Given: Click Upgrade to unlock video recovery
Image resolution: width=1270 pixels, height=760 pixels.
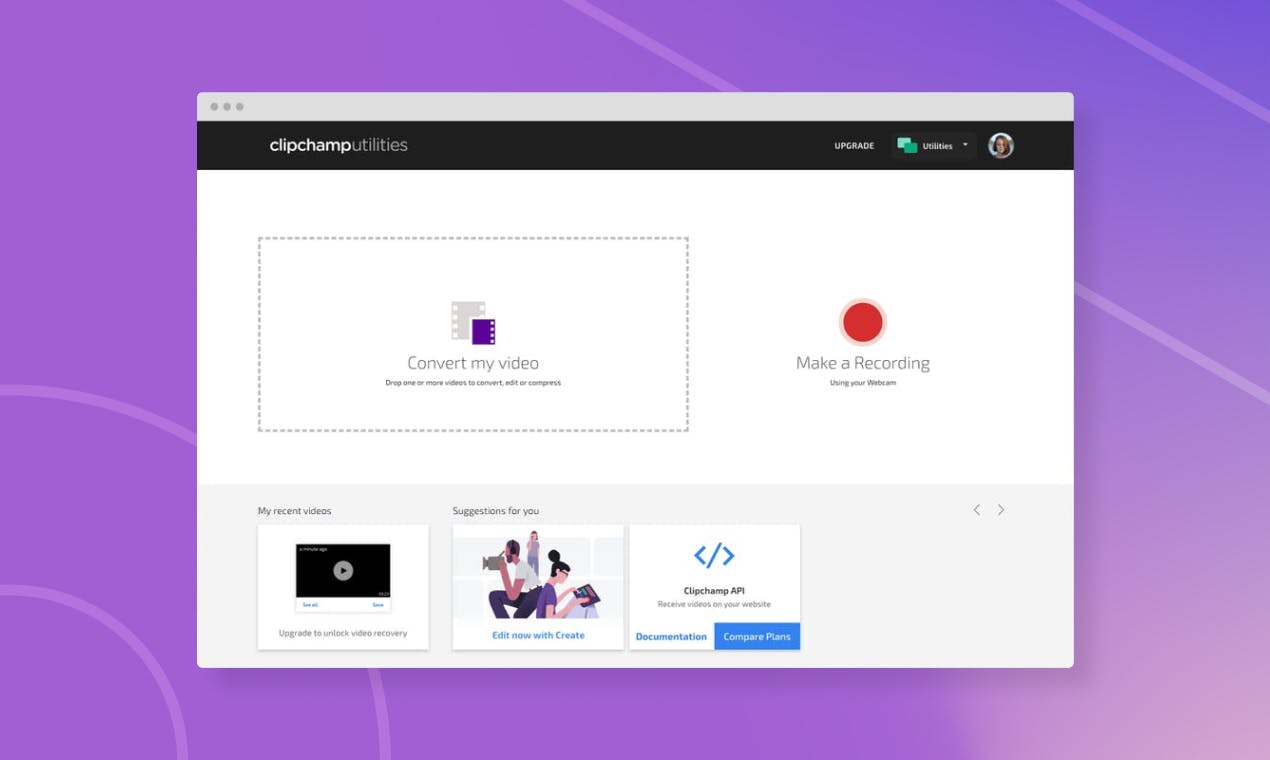Looking at the screenshot, I should click(343, 633).
